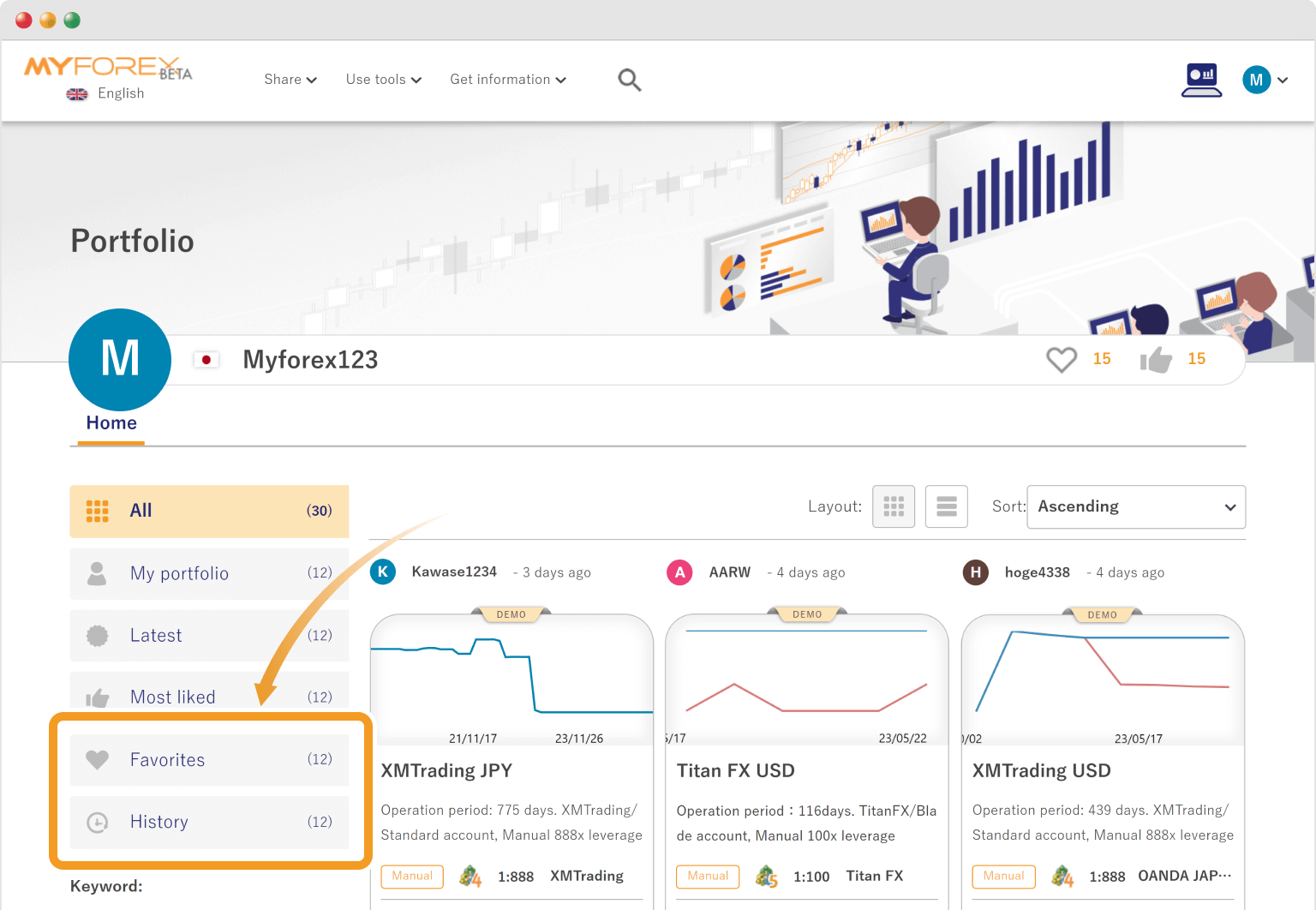Image resolution: width=1316 pixels, height=910 pixels.
Task: Switch to the Home tab
Action: tap(111, 423)
